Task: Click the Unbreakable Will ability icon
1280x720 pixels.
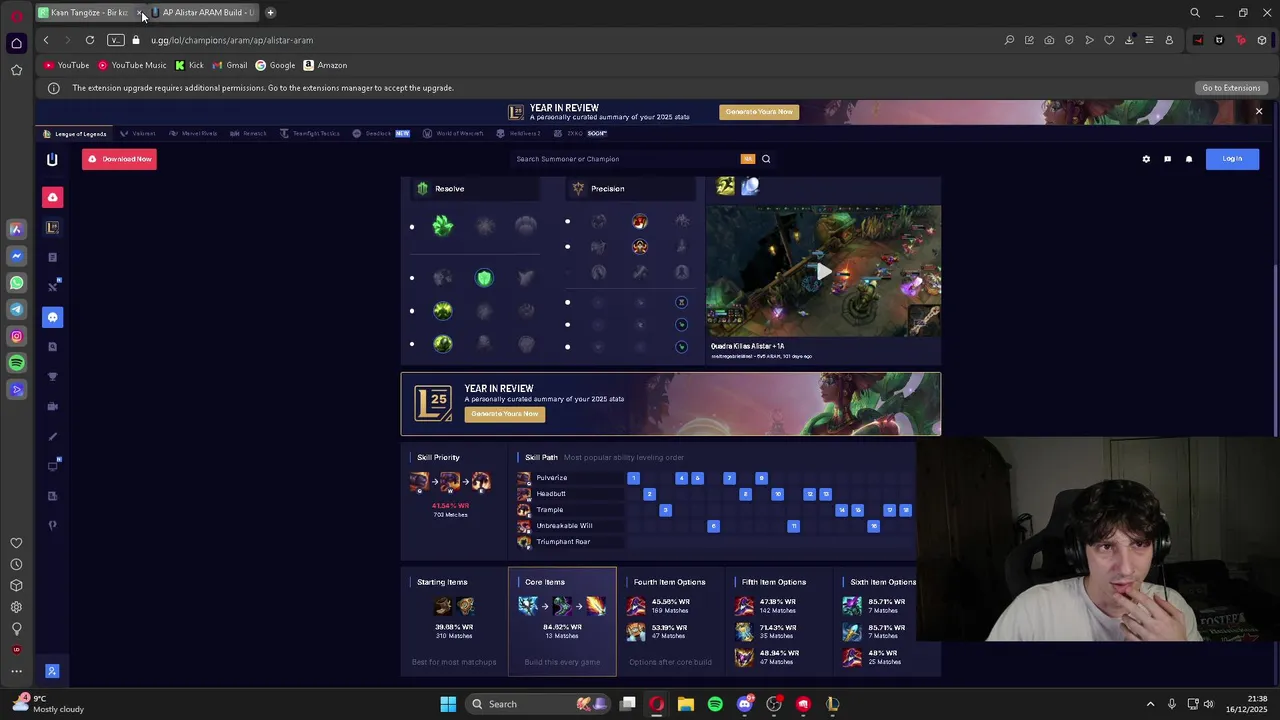Action: [x=524, y=526]
